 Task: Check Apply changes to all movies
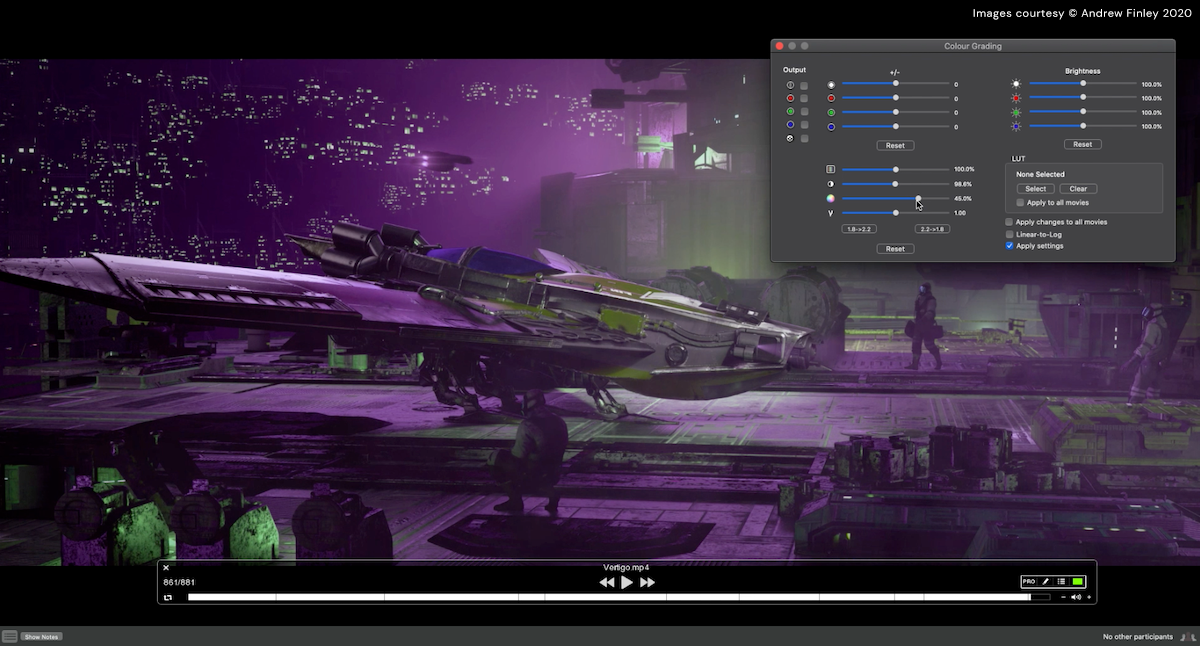(1009, 222)
